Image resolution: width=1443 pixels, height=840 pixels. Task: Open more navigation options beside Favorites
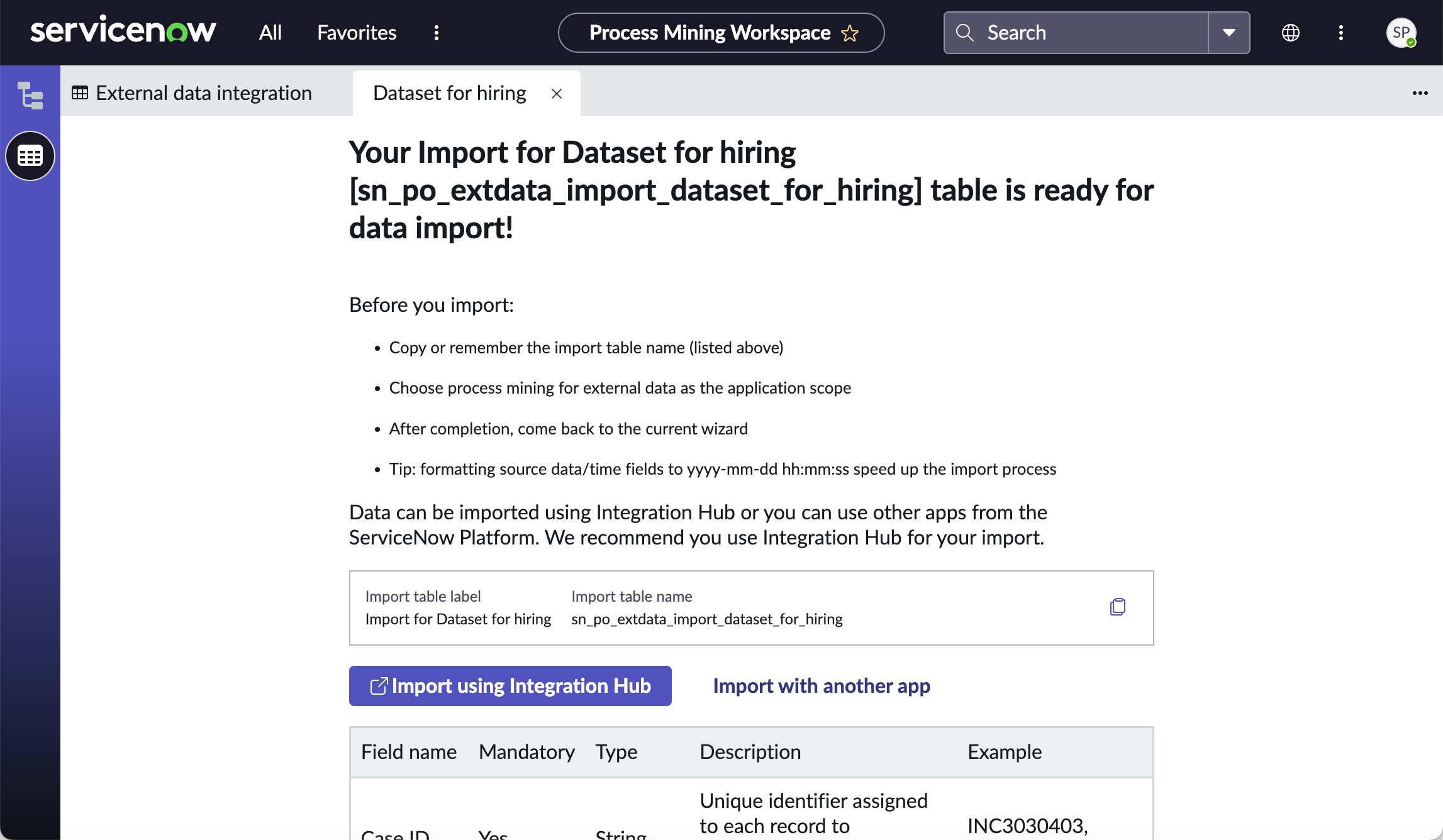(x=437, y=33)
